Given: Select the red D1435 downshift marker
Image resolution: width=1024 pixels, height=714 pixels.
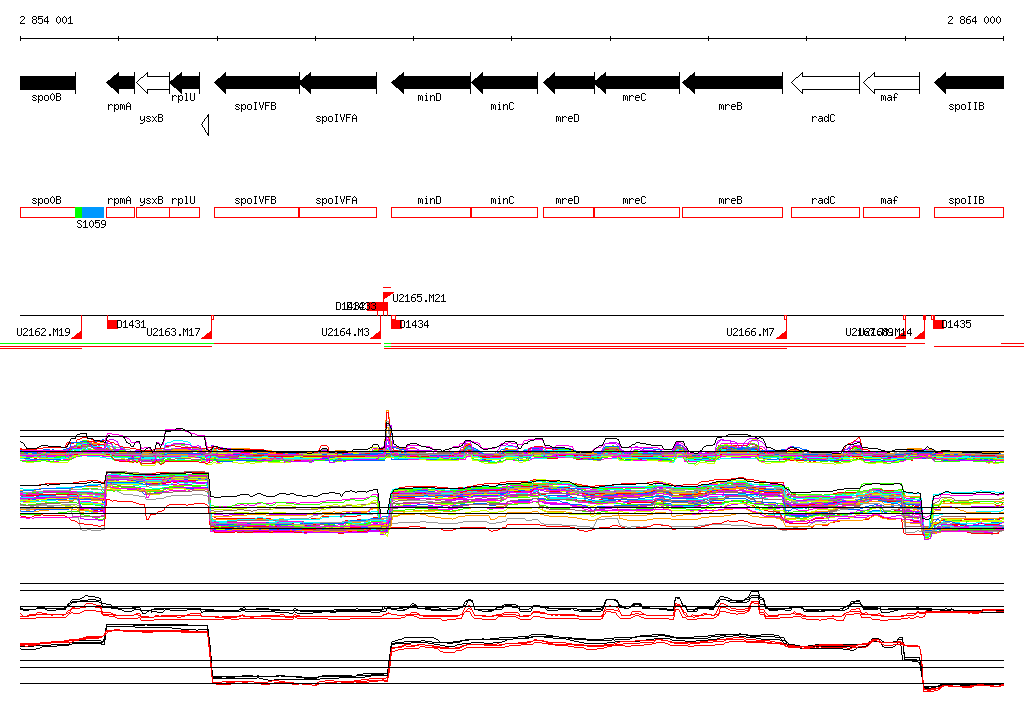Looking at the screenshot, I should coord(938,324).
